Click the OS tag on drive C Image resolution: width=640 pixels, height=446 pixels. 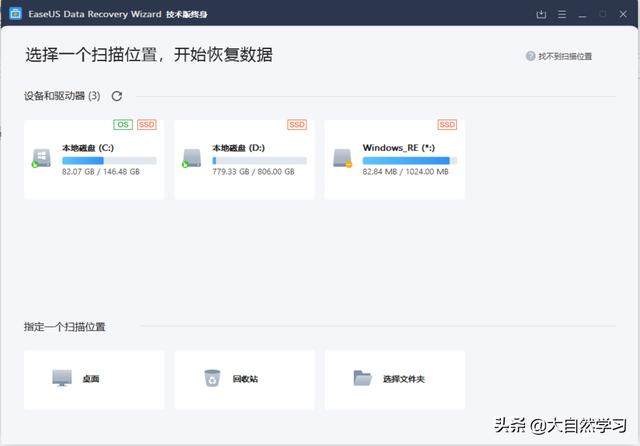[123, 124]
